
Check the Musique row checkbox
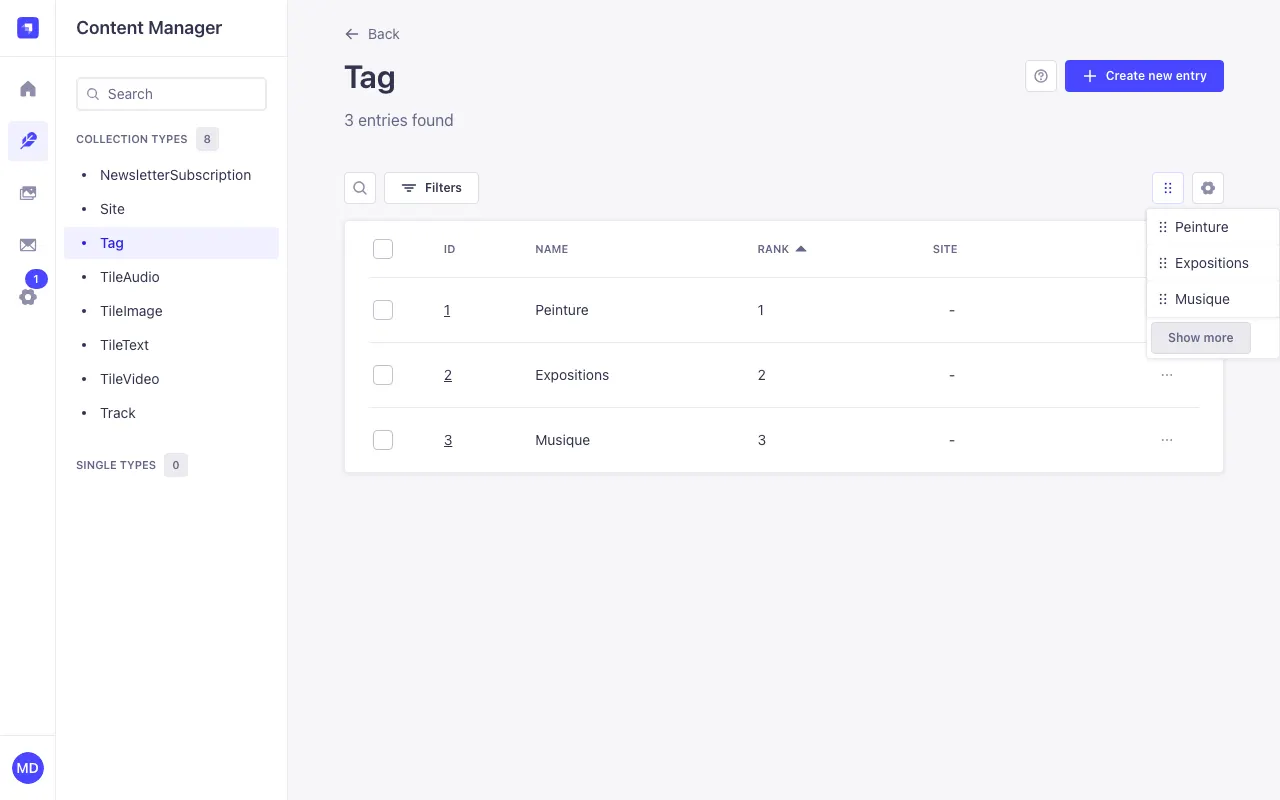tap(383, 440)
